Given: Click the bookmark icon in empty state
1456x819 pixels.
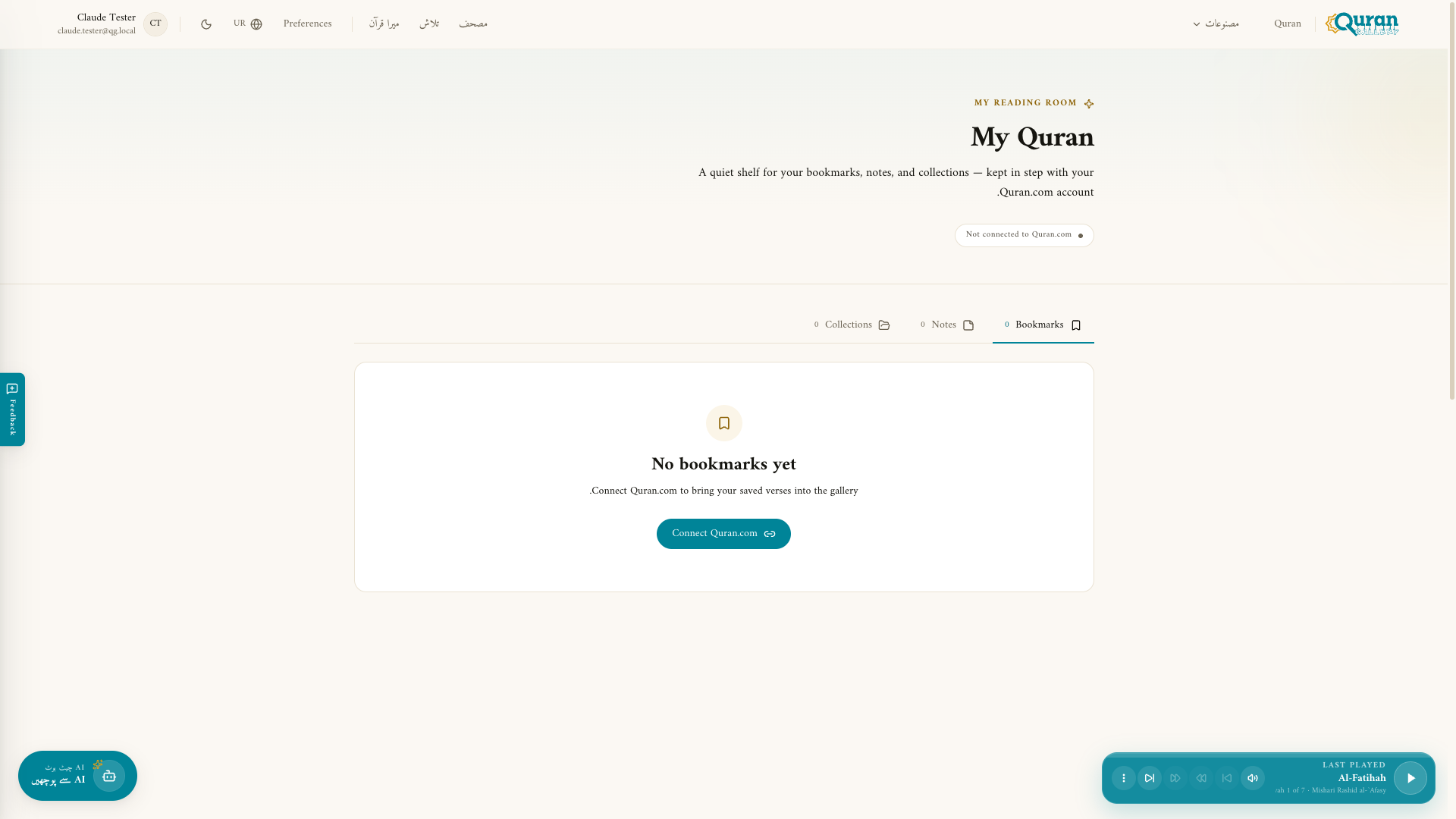Looking at the screenshot, I should tap(724, 423).
